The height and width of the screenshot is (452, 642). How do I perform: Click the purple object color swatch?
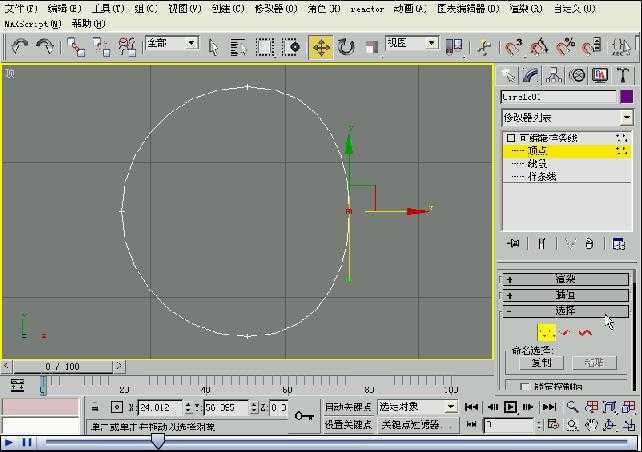coord(626,97)
